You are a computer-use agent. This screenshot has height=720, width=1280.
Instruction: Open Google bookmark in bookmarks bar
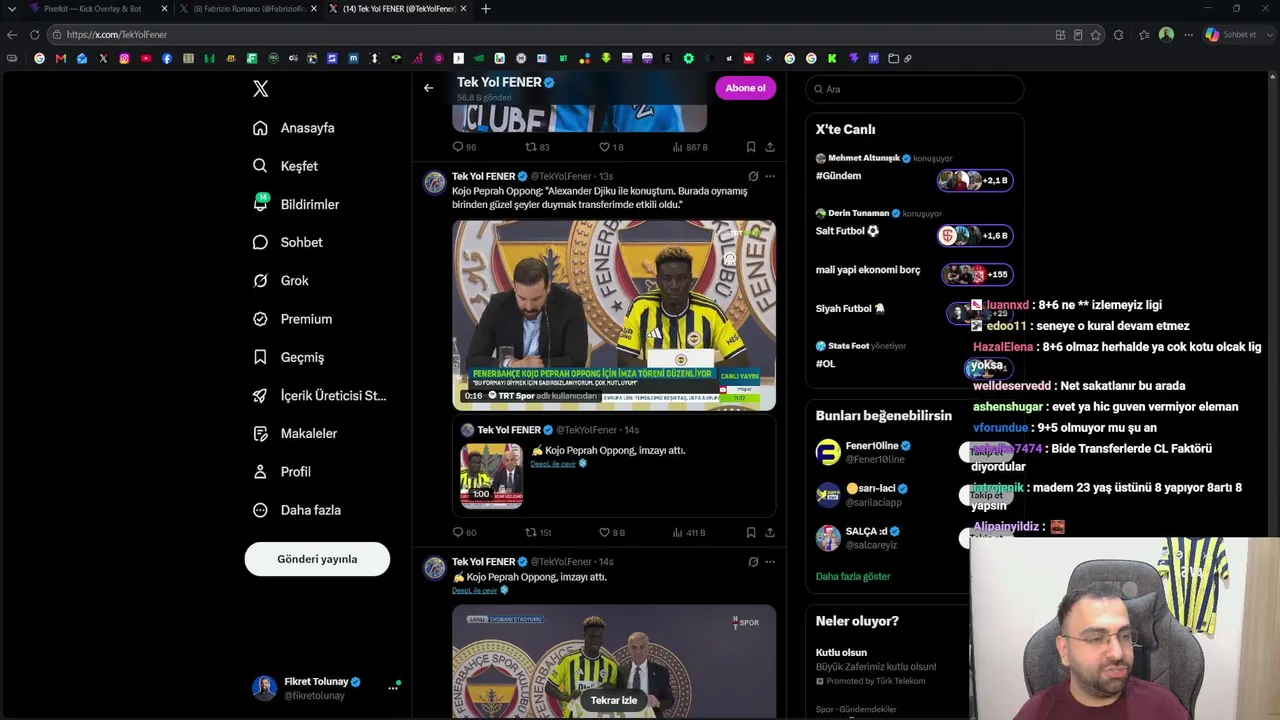(x=39, y=58)
